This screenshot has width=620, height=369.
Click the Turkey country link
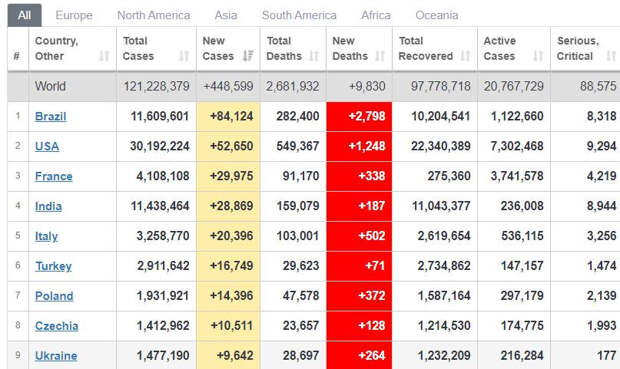click(53, 266)
